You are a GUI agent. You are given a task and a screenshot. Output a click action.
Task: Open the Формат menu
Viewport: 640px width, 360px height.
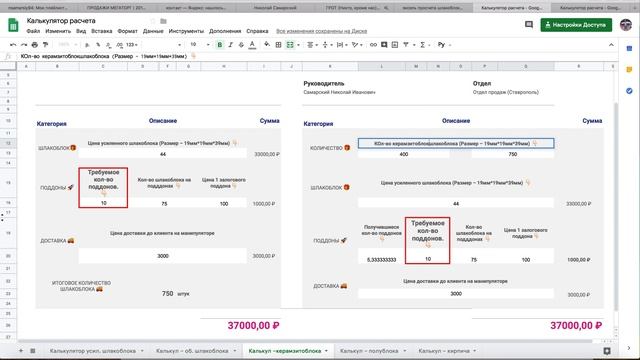click(x=127, y=31)
